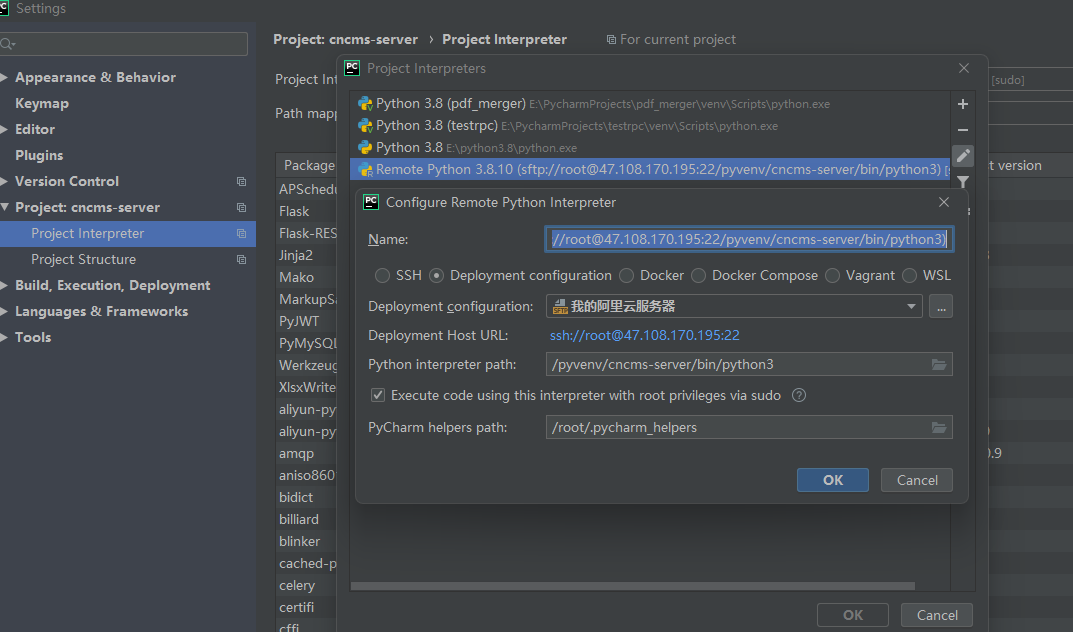Select the Jinja2 package row
Image resolution: width=1073 pixels, height=632 pixels.
point(306,255)
